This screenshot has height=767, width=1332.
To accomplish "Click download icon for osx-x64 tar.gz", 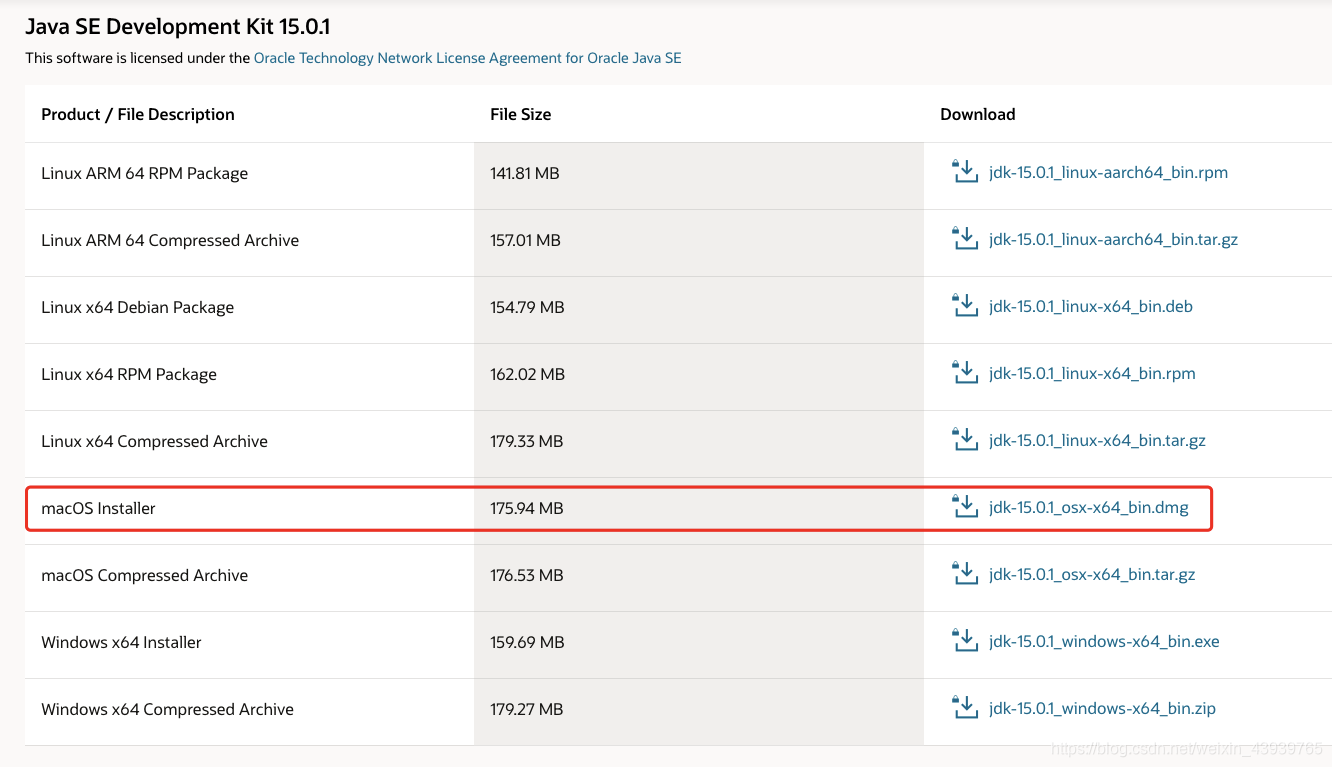I will click(x=964, y=574).
